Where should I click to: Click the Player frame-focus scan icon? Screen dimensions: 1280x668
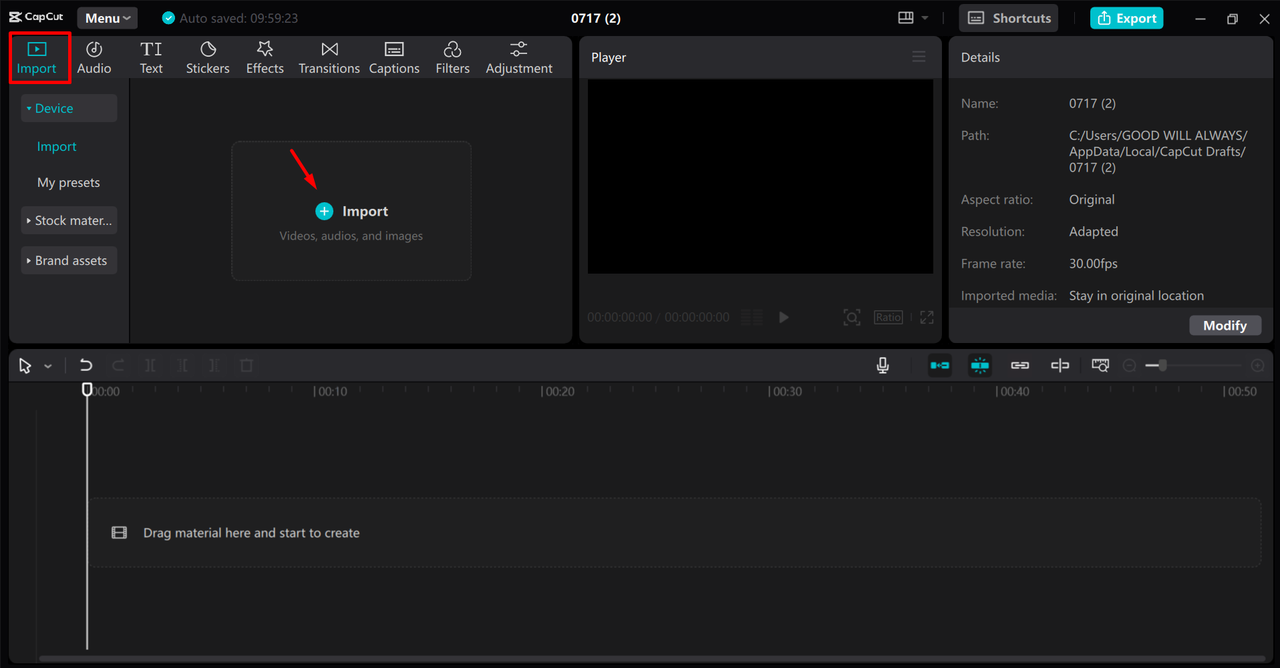852,317
